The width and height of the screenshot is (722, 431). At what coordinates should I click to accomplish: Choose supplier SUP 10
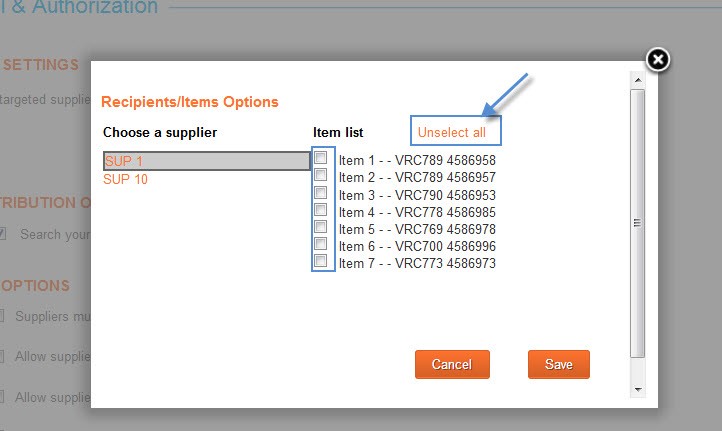click(x=127, y=179)
